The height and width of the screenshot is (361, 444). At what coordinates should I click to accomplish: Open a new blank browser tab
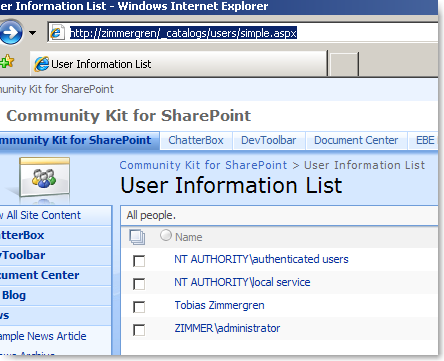click(344, 64)
